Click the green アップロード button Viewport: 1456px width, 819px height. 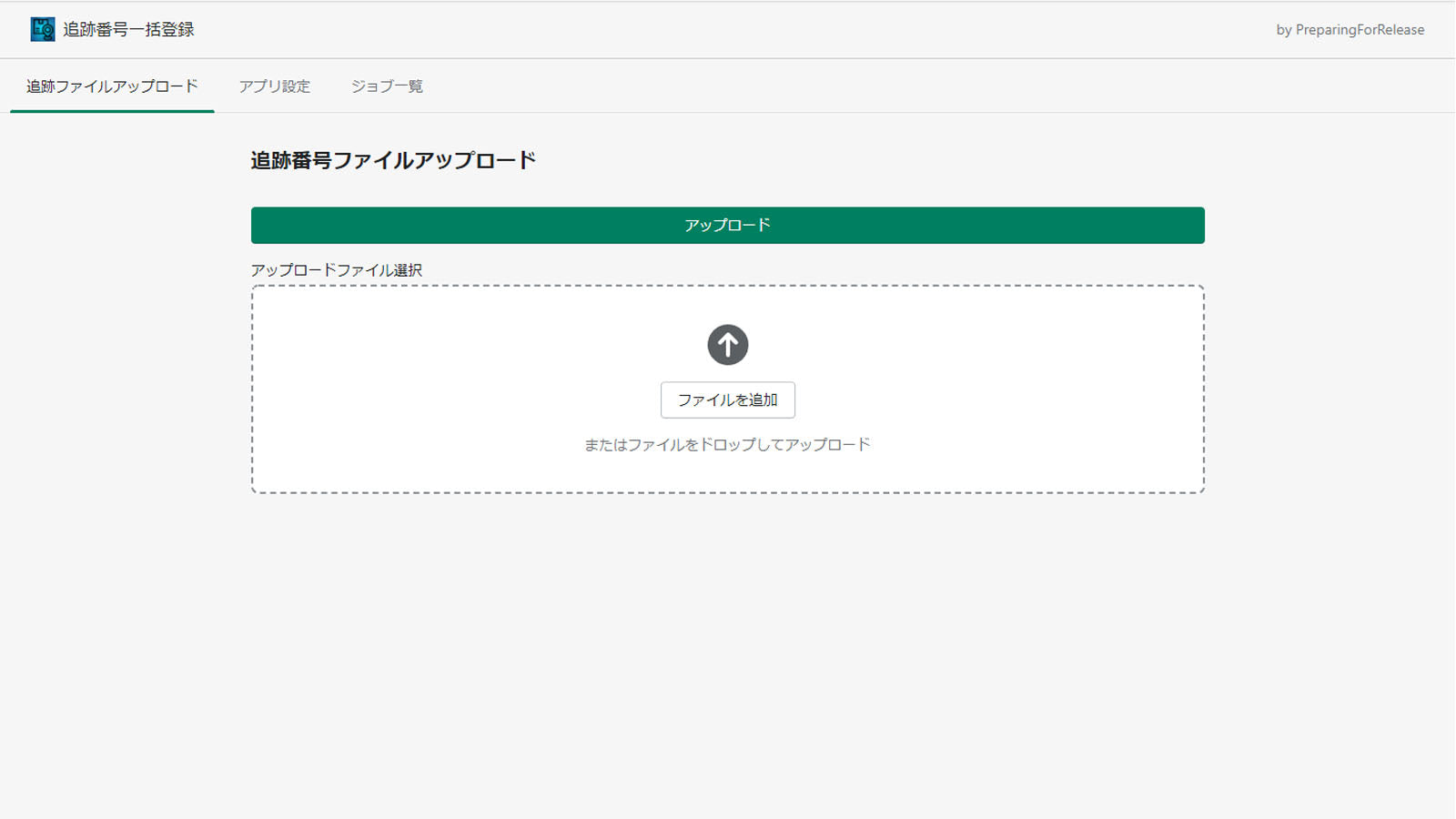click(727, 225)
